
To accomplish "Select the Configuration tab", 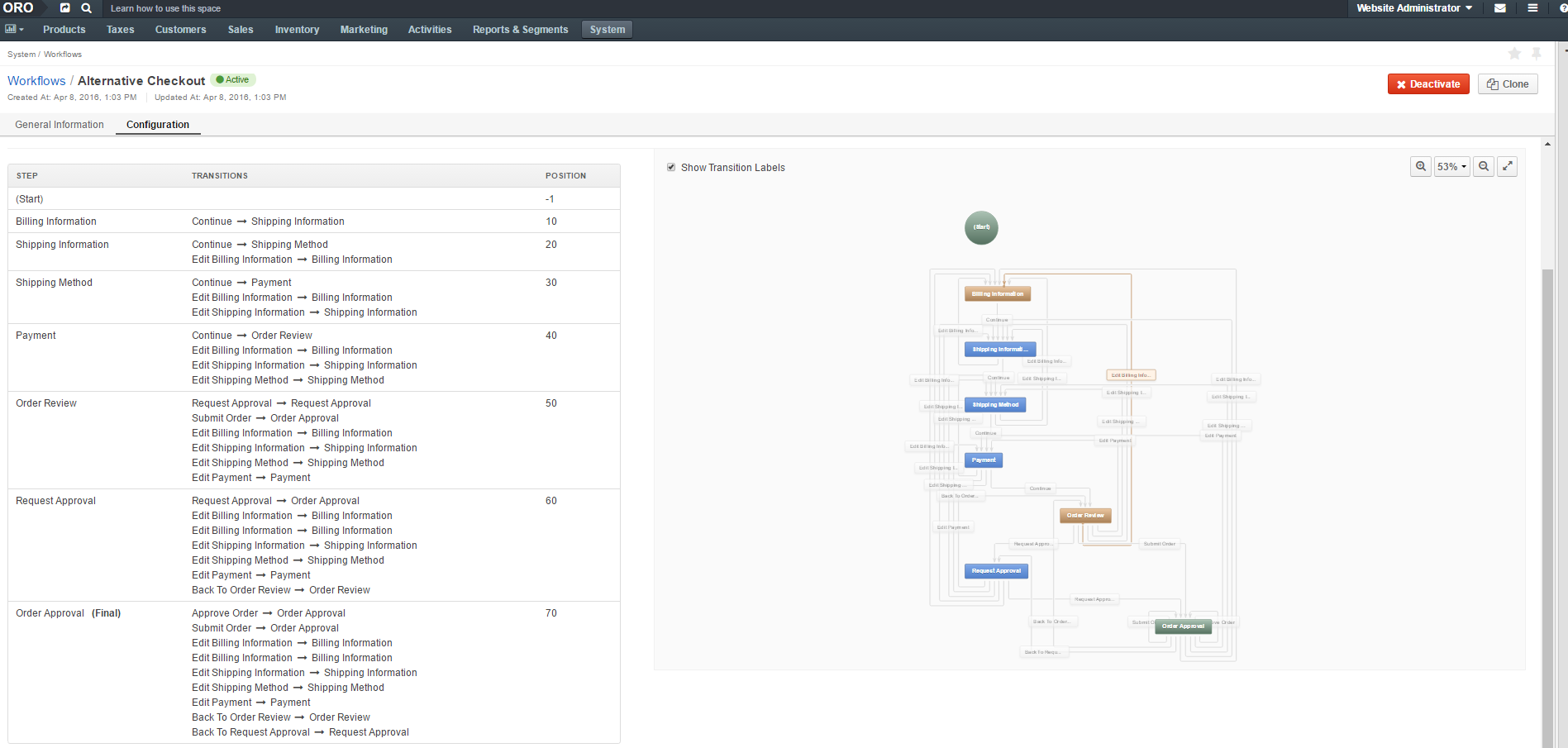I will (158, 125).
